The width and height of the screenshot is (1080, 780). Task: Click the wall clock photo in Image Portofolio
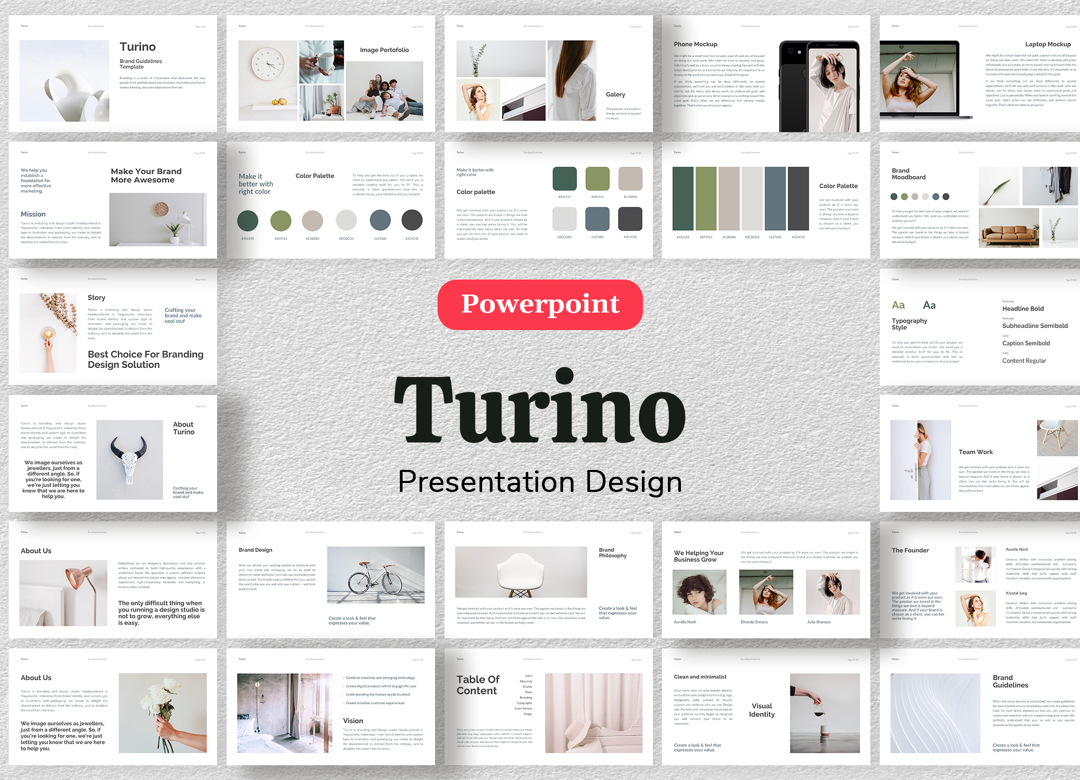pos(268,80)
